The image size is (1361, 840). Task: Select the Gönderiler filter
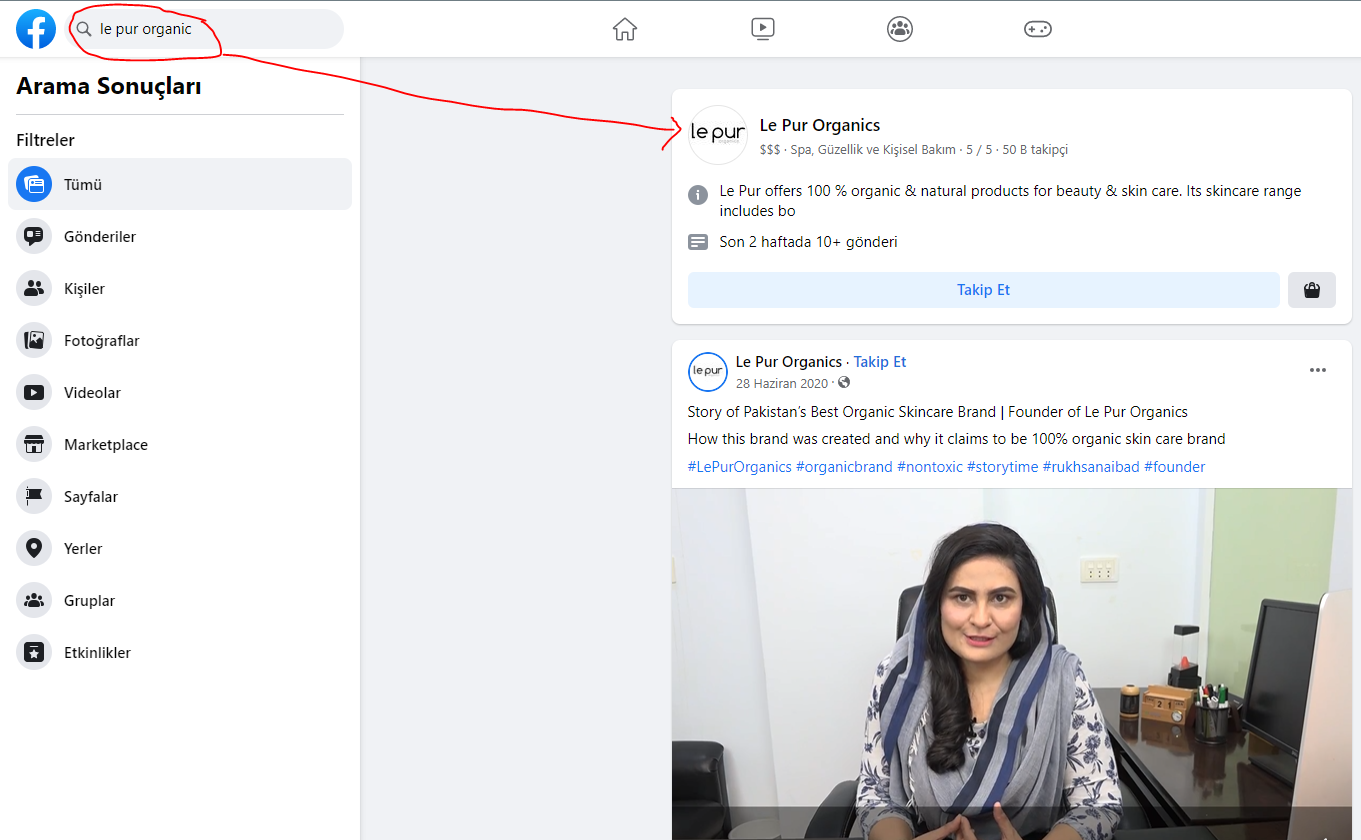click(180, 236)
